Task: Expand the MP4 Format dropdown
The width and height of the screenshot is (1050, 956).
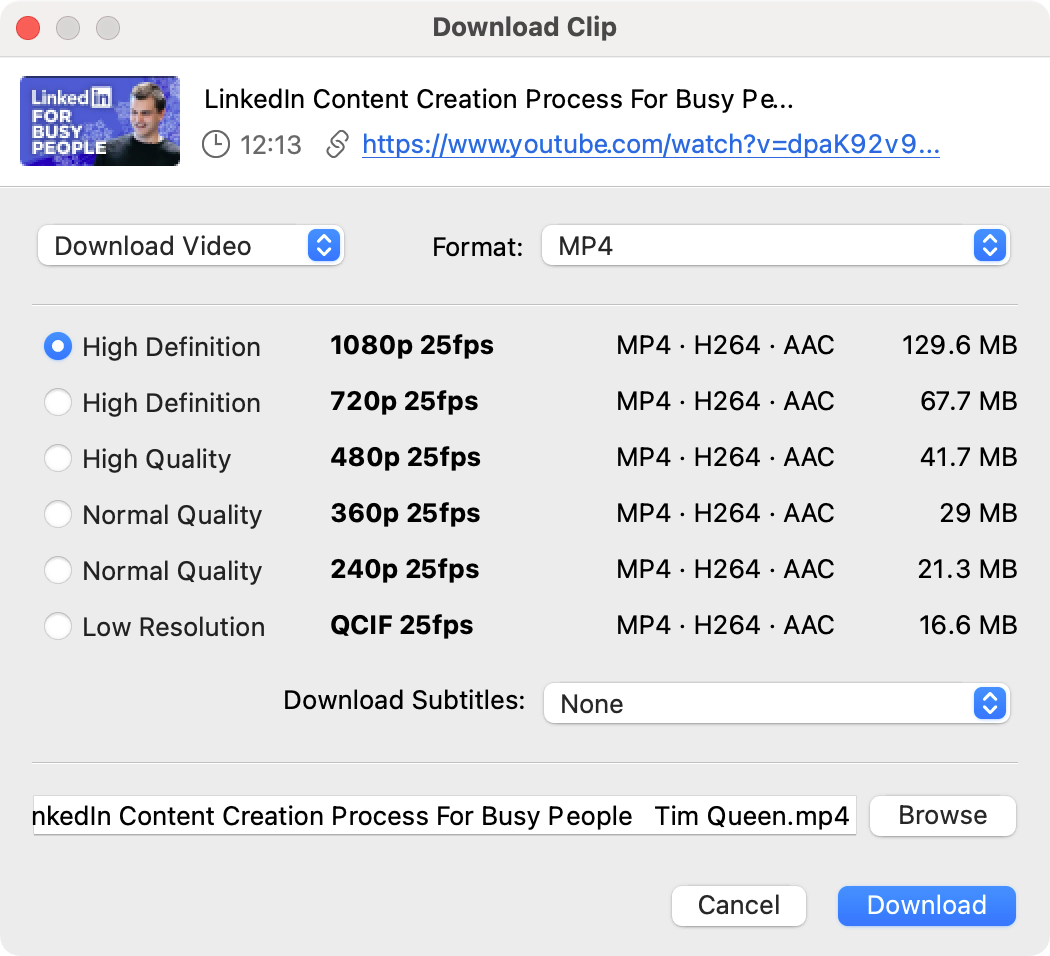Action: tap(775, 246)
